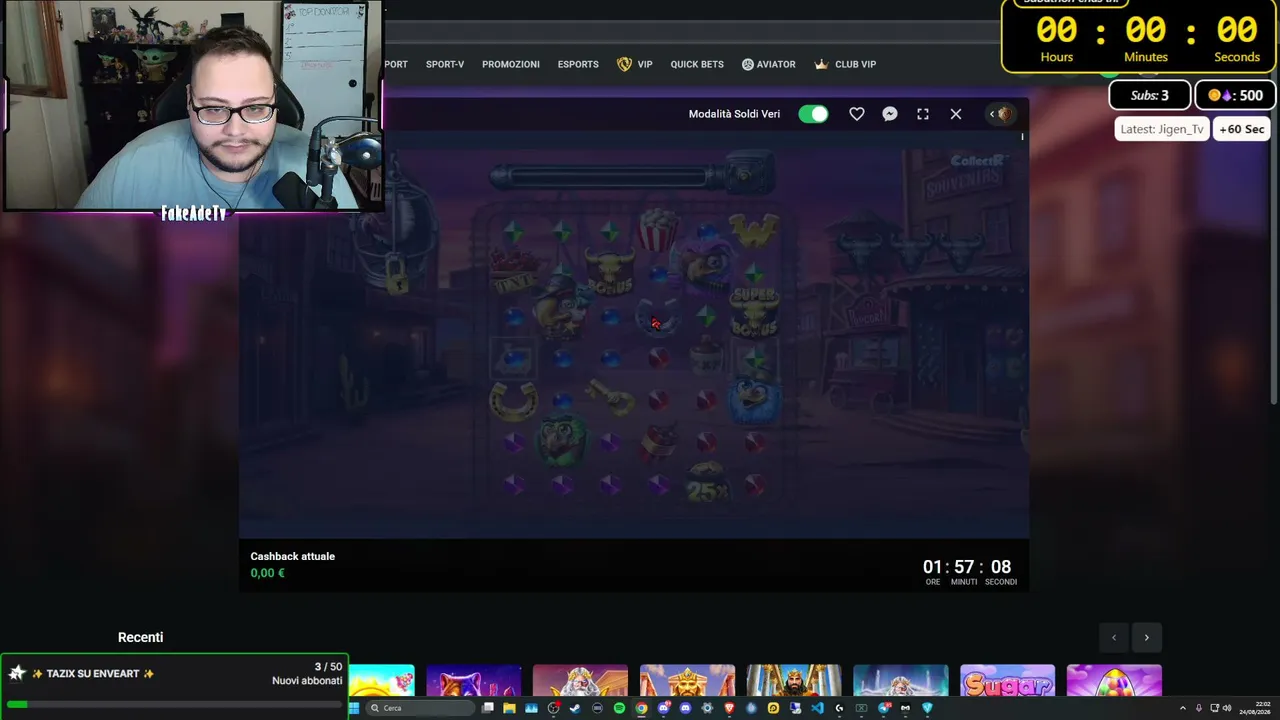Screen dimensions: 1280x720
Task: Switch to Google Chrome on the taskbar
Action: 641,708
